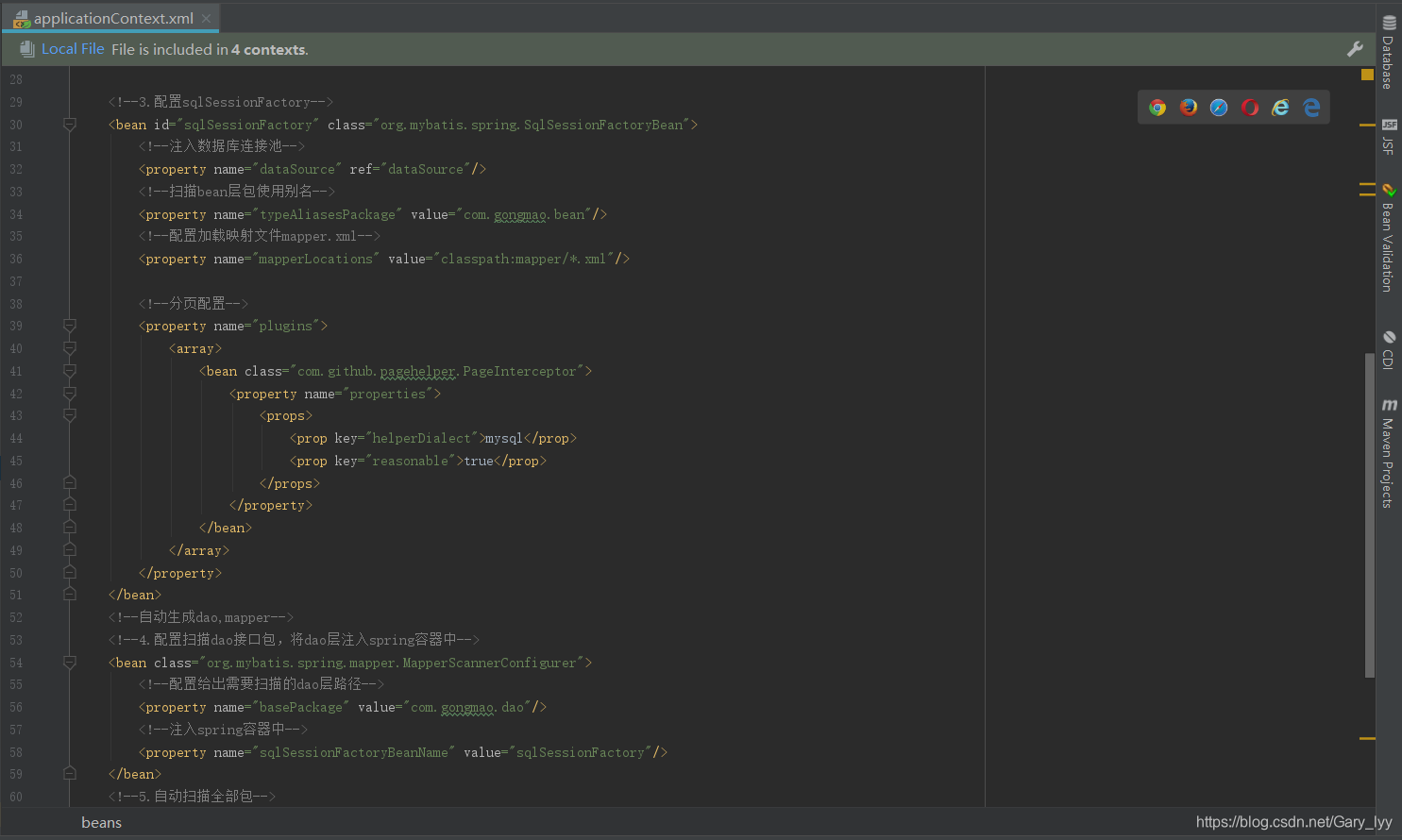This screenshot has width=1402, height=840.
Task: Click dataSource ref value on line 32
Action: click(x=426, y=169)
